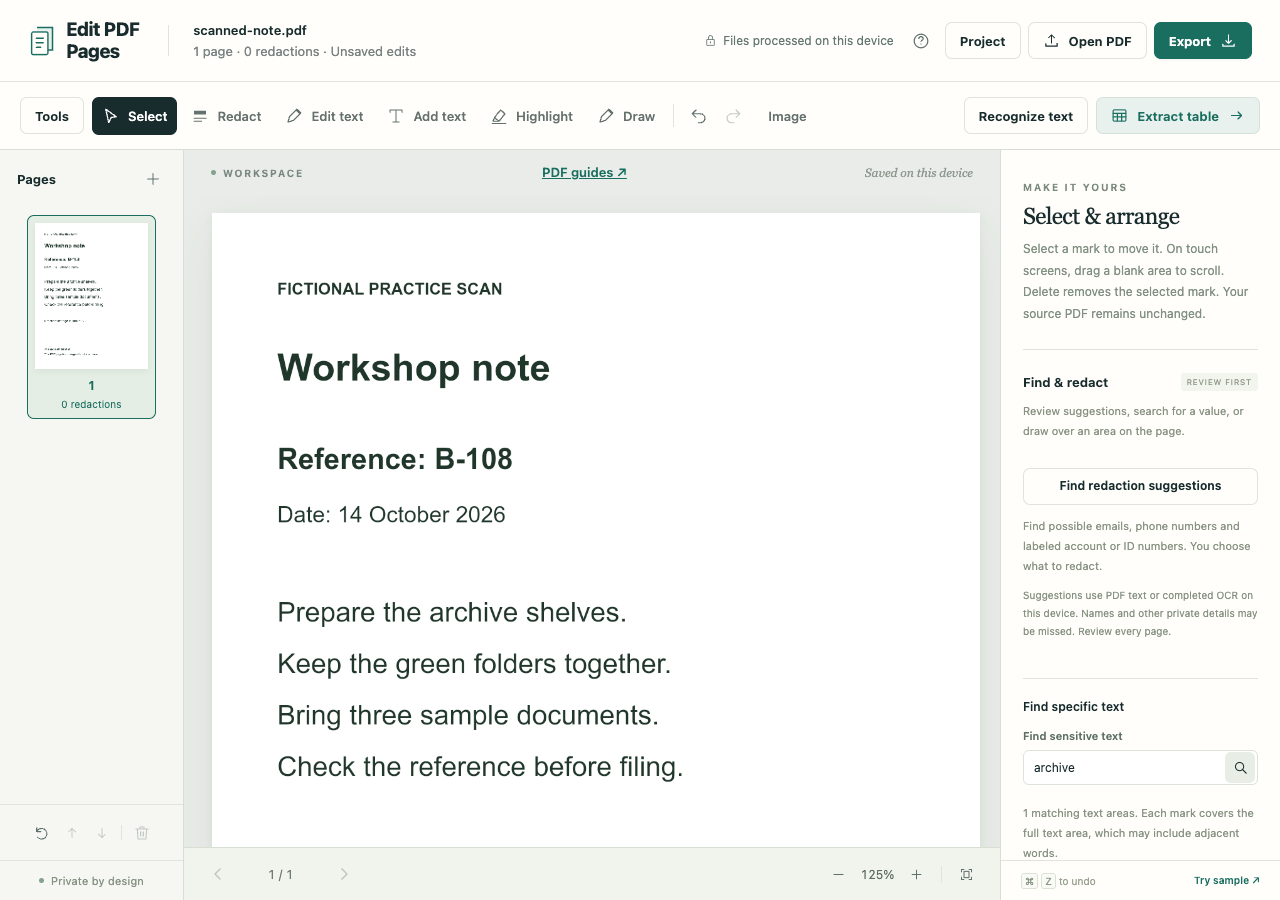This screenshot has width=1280, height=900.
Task: Click Recognize text button
Action: pos(1026,116)
